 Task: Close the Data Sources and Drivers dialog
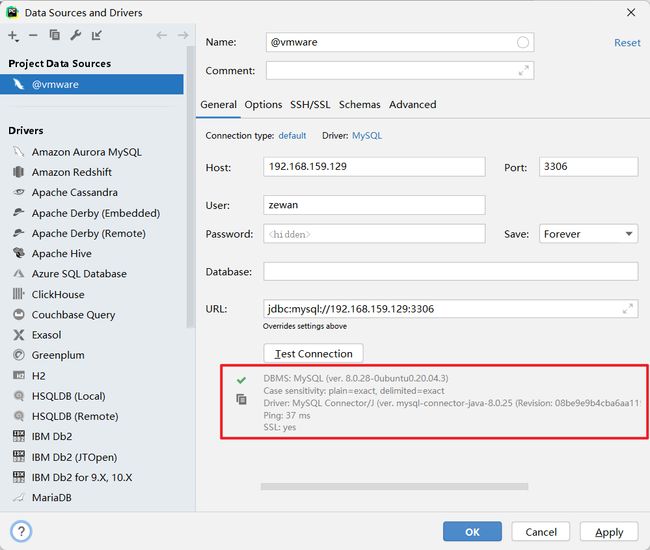click(x=631, y=12)
